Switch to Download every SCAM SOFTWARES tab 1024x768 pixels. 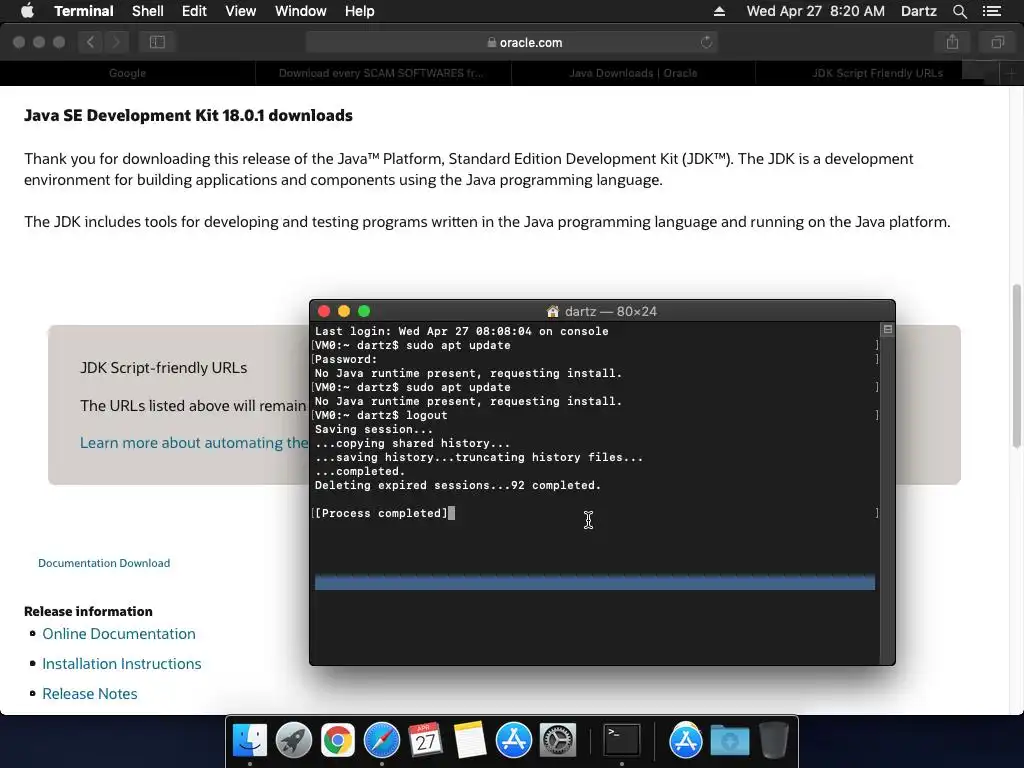click(382, 73)
